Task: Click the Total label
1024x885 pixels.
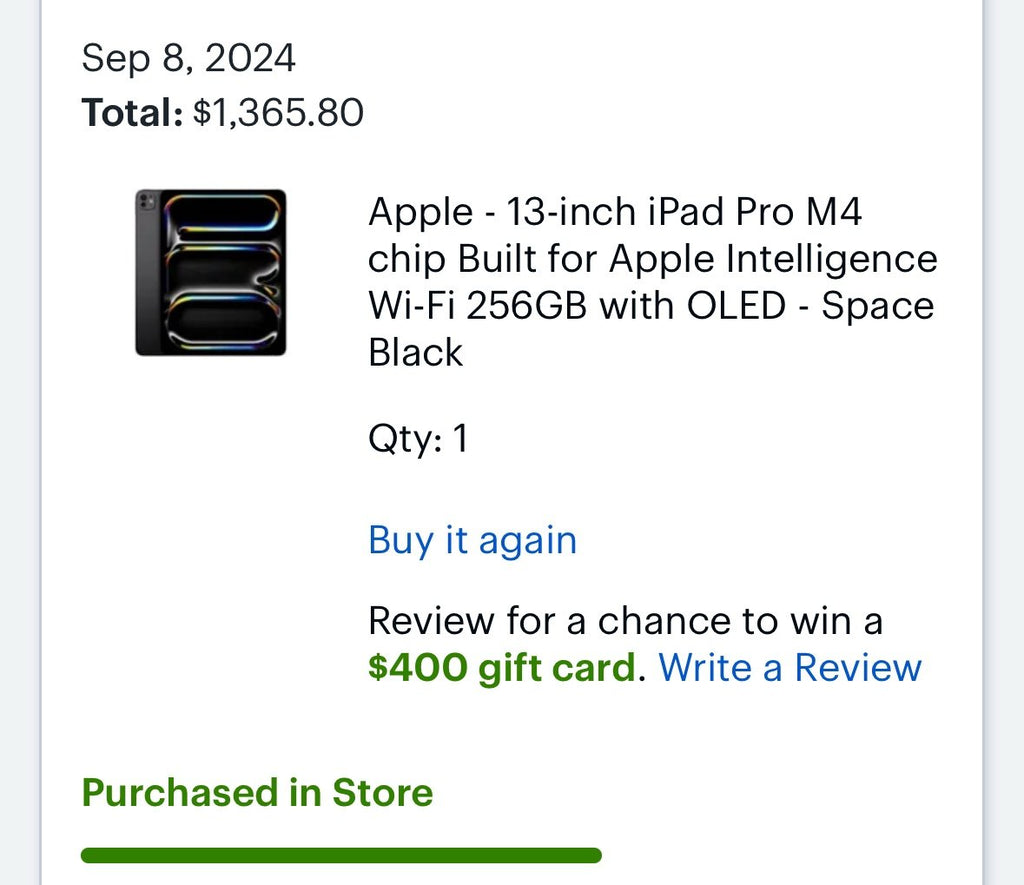Action: (135, 113)
